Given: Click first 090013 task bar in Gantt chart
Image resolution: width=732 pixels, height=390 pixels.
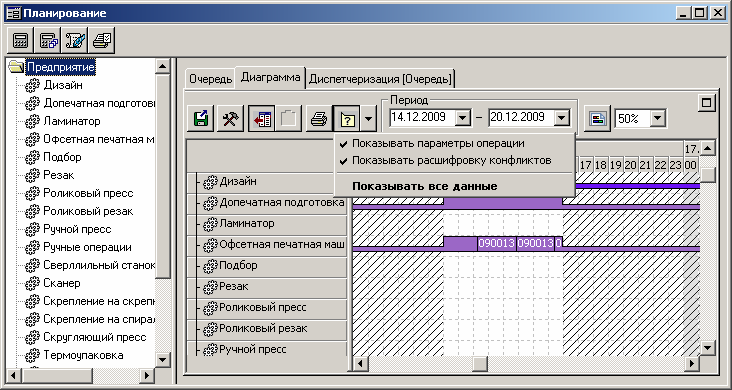Looking at the screenshot, I should click(x=496, y=243).
